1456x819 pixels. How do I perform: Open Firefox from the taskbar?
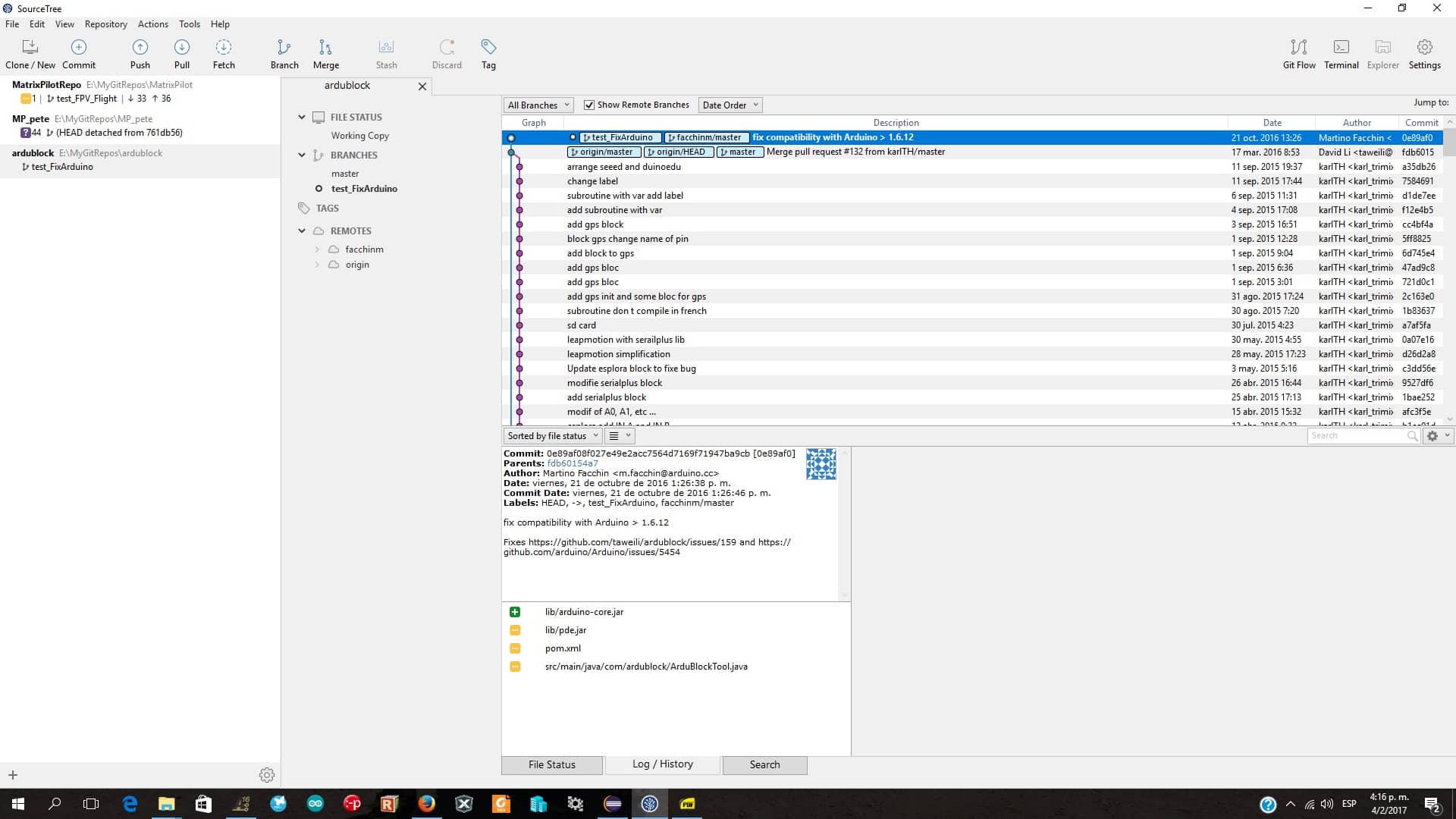tap(427, 804)
